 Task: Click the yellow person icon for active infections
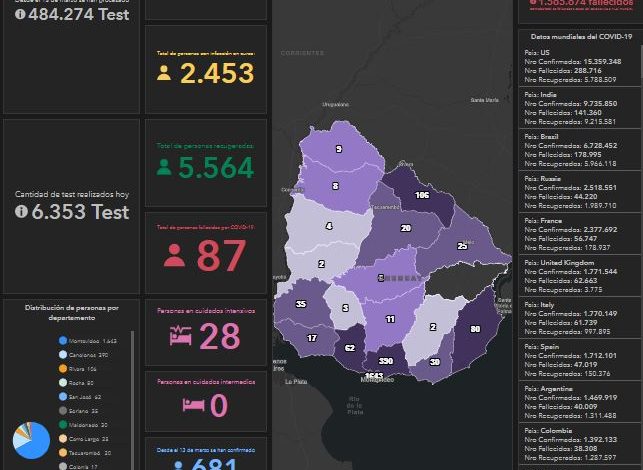coord(164,73)
